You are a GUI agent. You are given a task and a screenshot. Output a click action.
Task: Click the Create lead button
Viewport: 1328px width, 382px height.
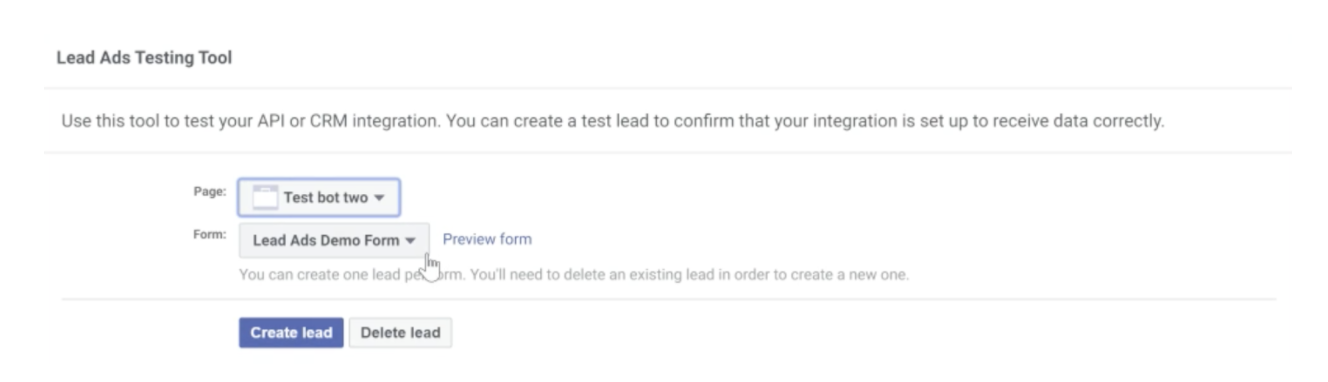[291, 333]
